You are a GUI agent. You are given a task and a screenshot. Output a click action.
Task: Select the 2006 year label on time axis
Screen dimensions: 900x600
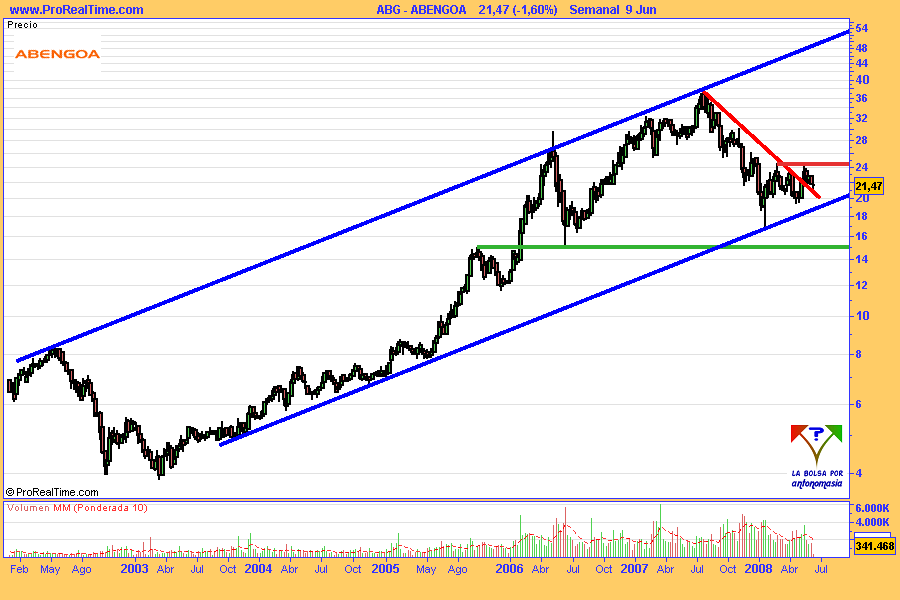tap(509, 569)
